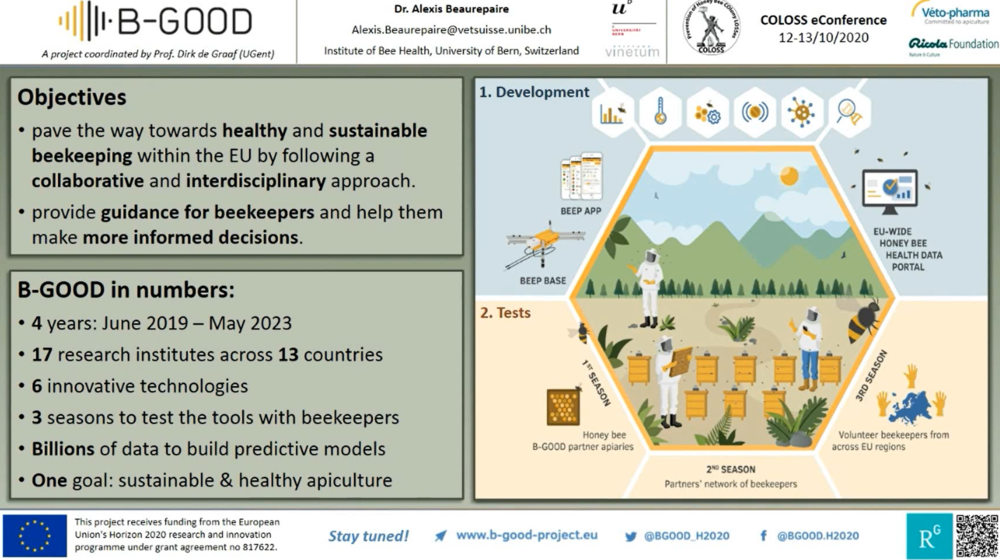1000x560 pixels.
Task: Click 'One goal: sustainable & healthy apiculture'
Action: click(212, 480)
